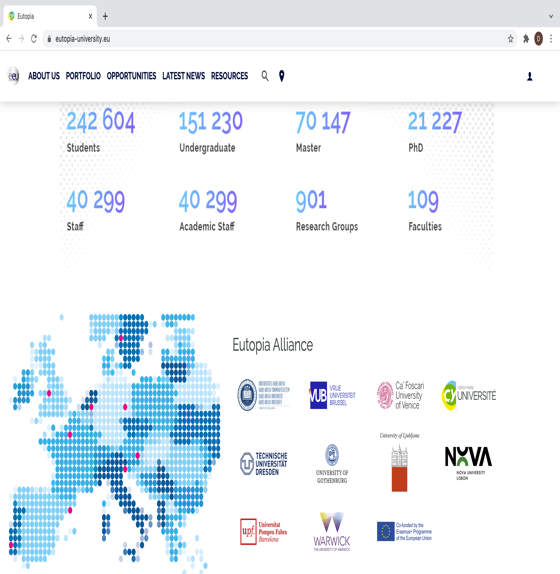The height and width of the screenshot is (574, 560).
Task: Click the Ca' Foscari University of Venice logo
Action: coord(400,395)
